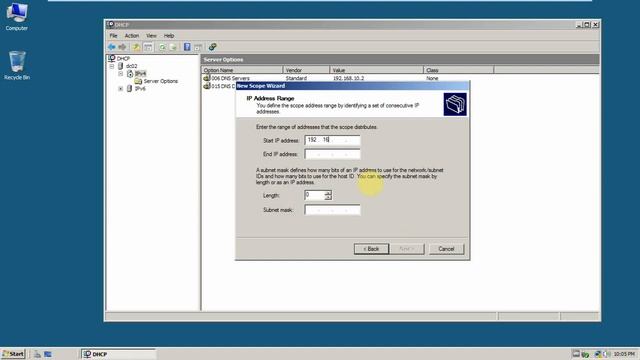640x360 pixels.
Task: Cancel the New Scope Wizard
Action: [446, 249]
